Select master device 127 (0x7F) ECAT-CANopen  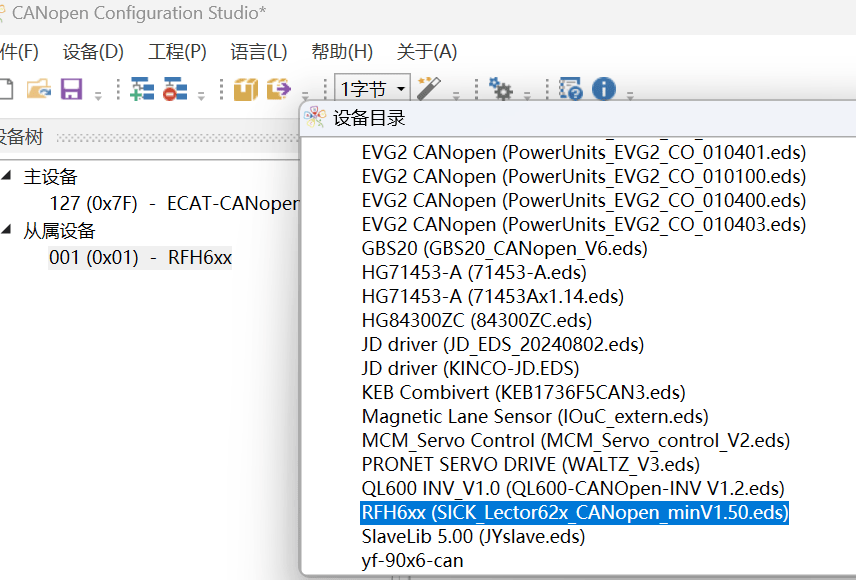coord(174,203)
